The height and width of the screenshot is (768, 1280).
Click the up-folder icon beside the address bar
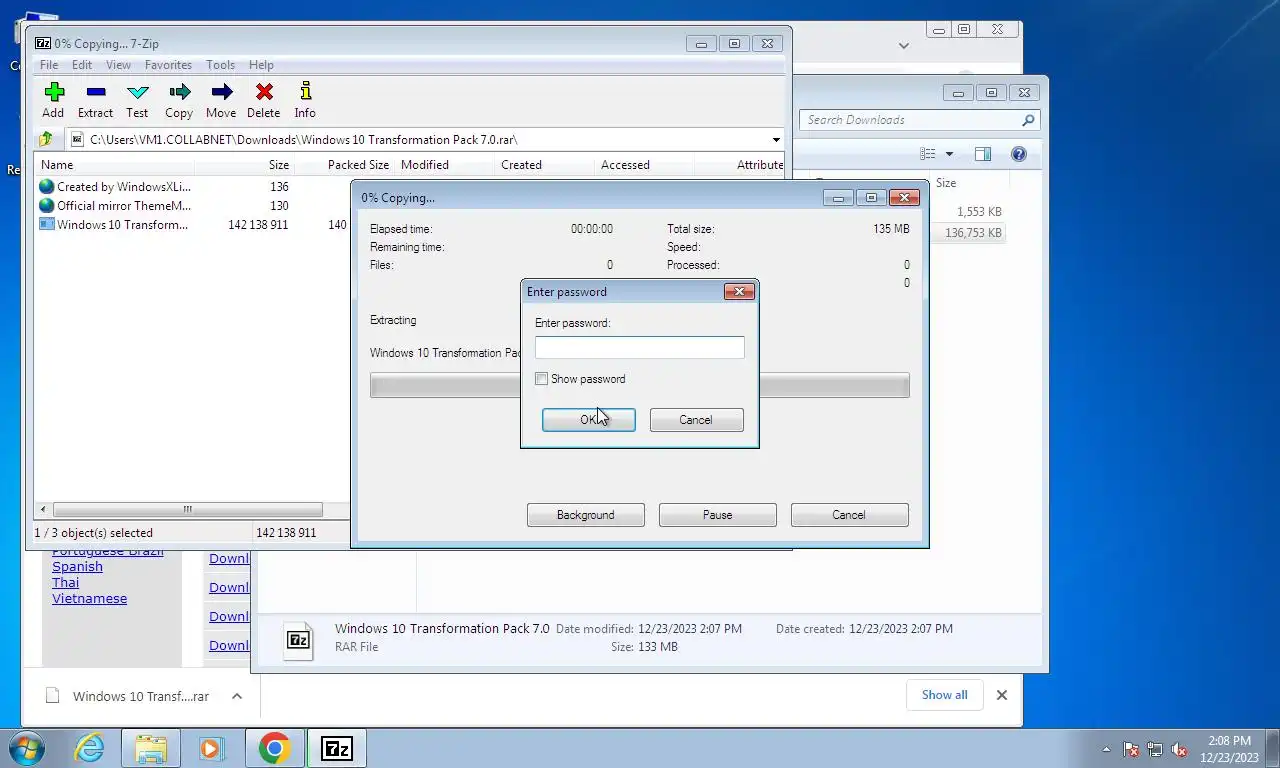point(46,139)
